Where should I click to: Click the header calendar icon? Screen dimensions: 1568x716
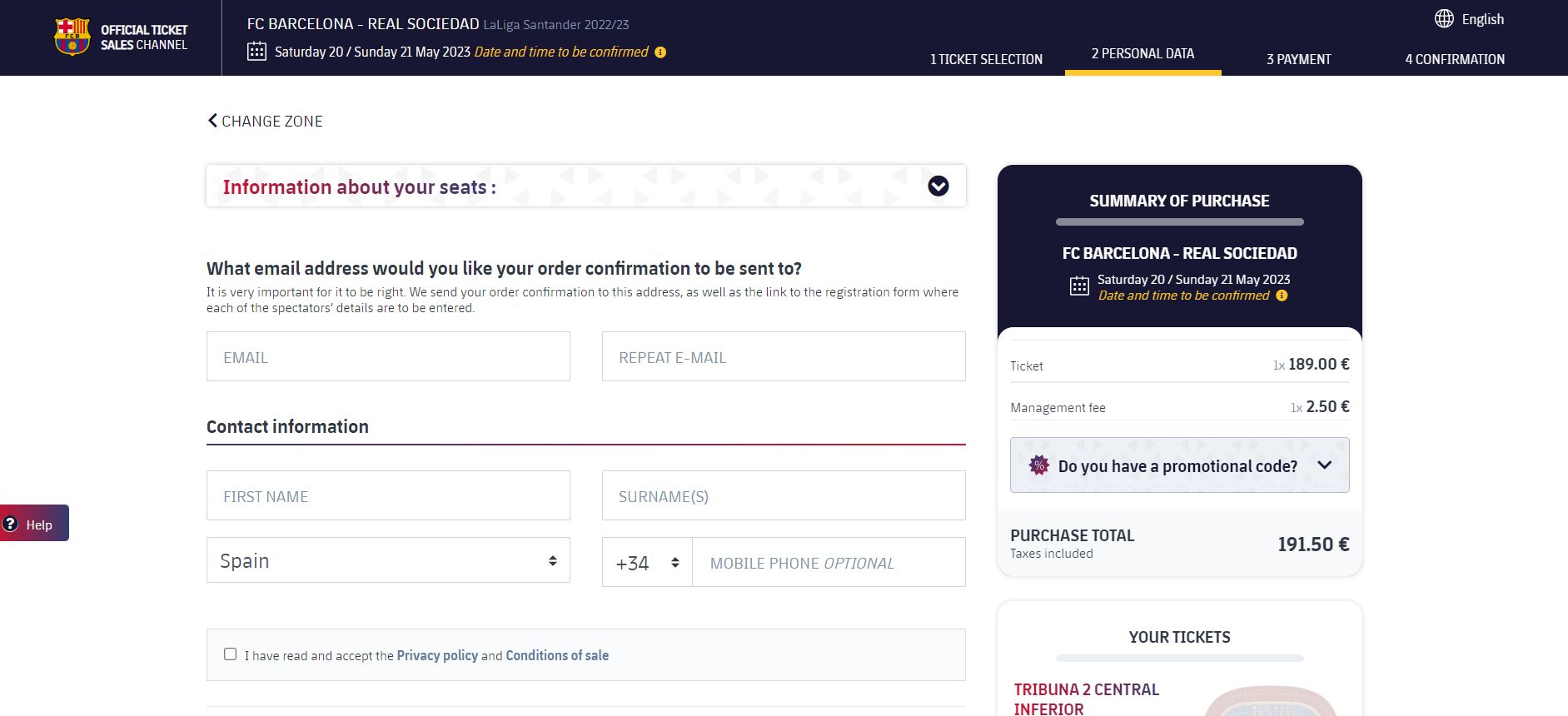tap(256, 52)
